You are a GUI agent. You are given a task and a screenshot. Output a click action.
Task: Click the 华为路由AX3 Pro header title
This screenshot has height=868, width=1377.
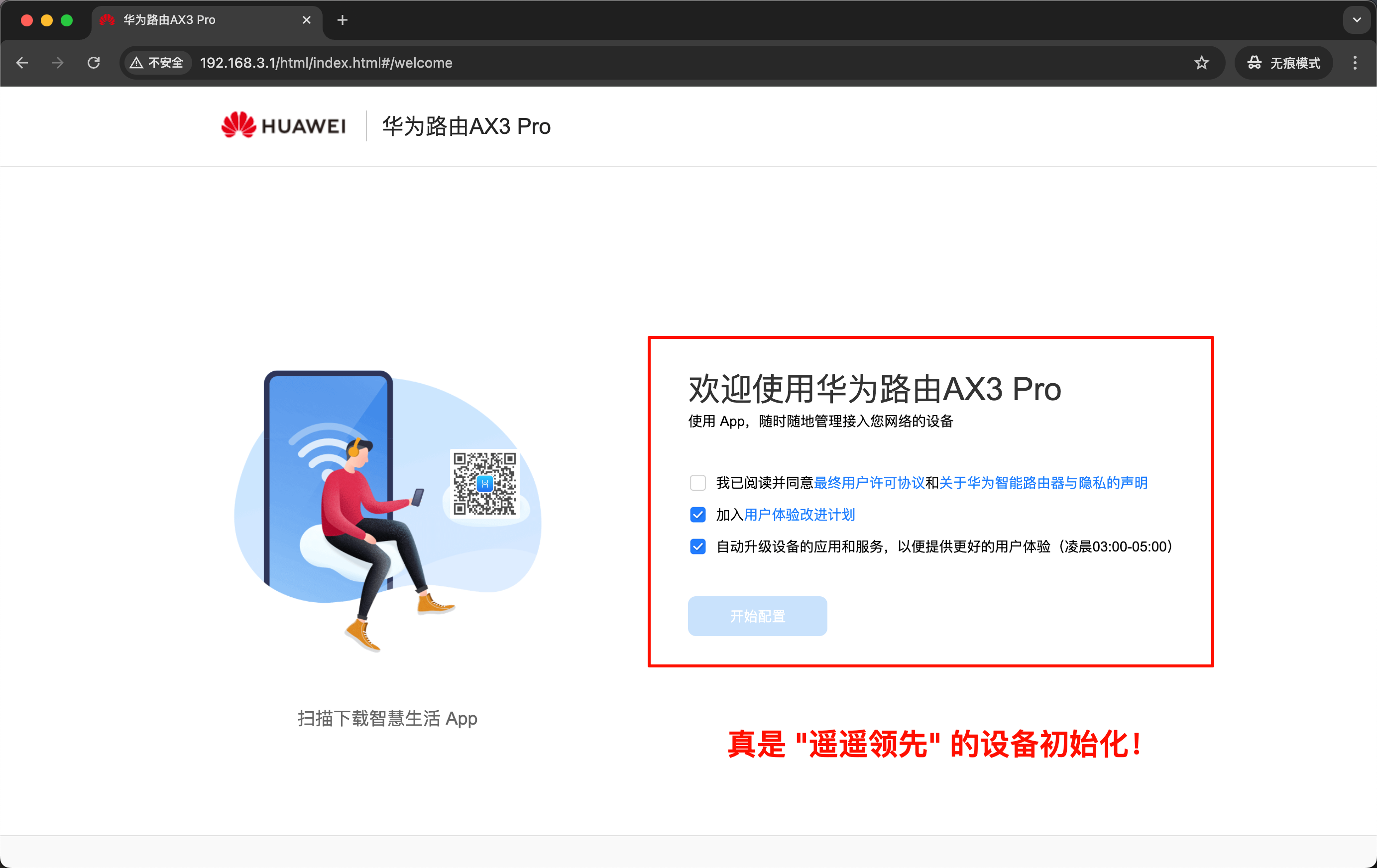(x=466, y=126)
